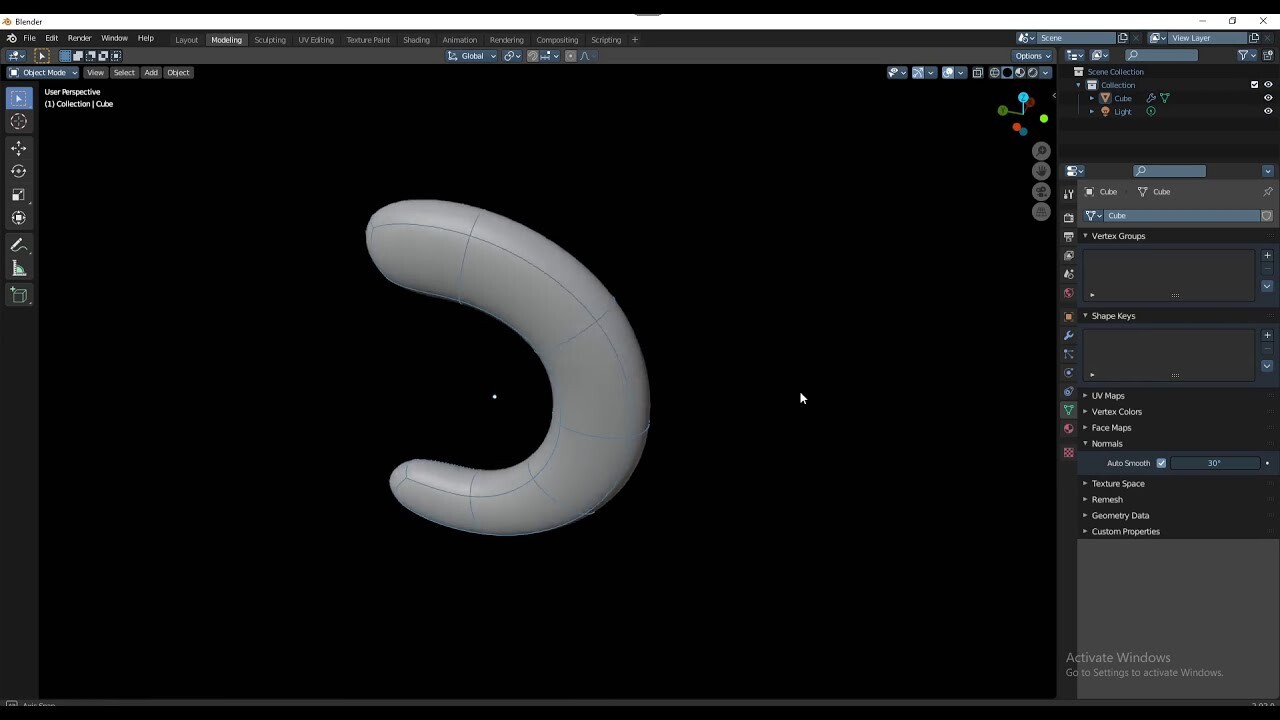Open the Object Mode dropdown

[45, 72]
